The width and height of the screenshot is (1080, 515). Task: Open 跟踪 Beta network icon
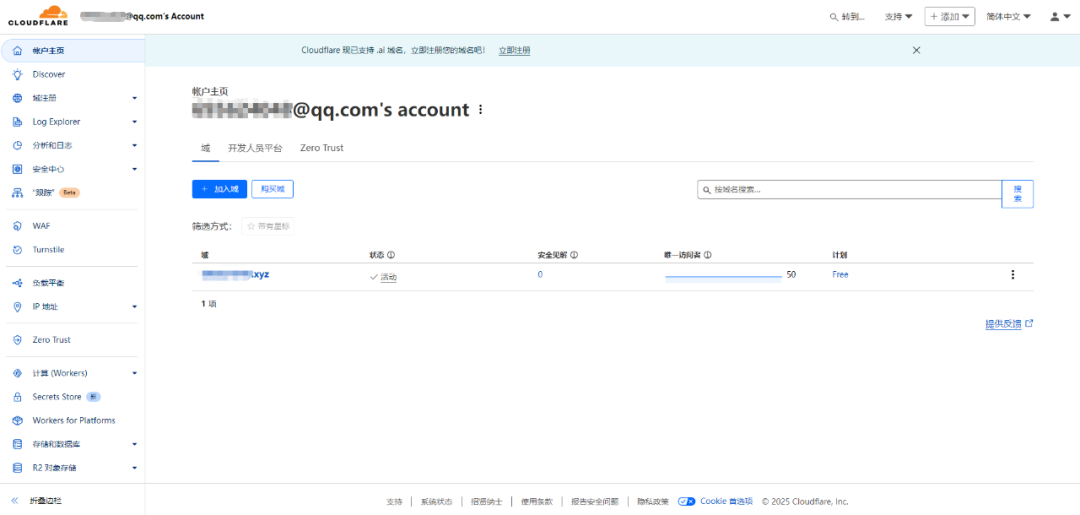pos(18,193)
